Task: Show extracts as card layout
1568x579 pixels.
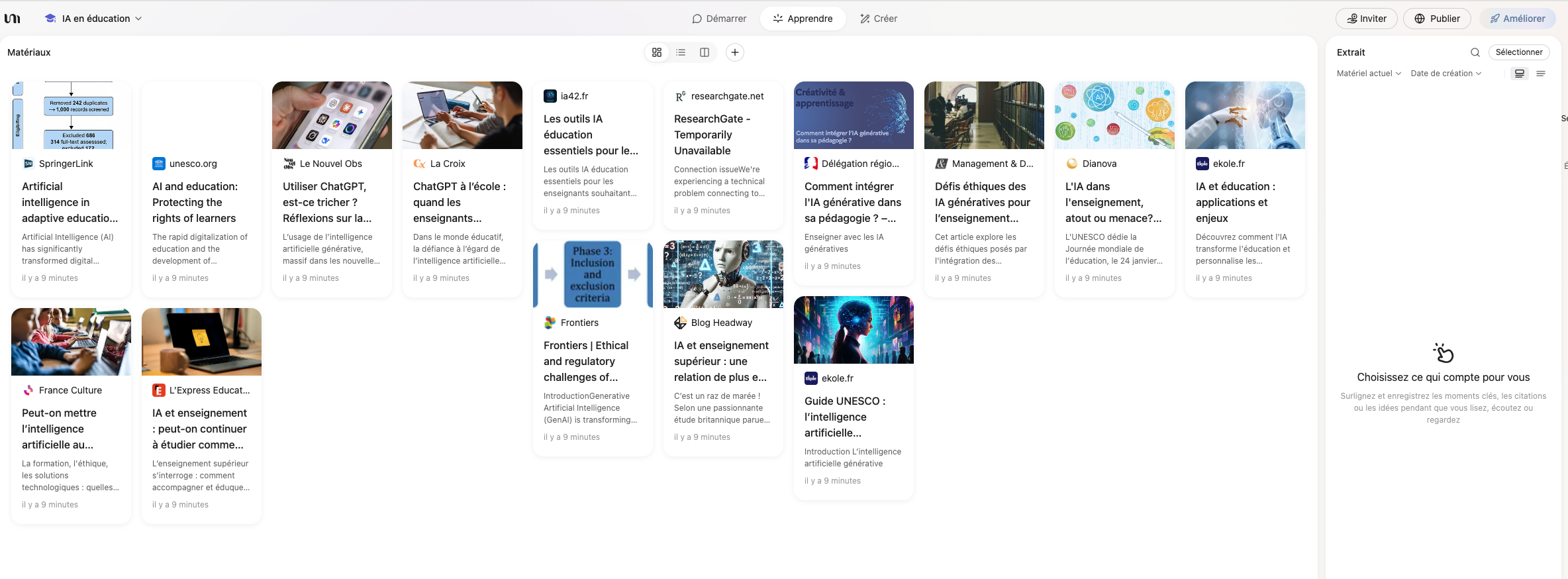Action: pos(1520,74)
